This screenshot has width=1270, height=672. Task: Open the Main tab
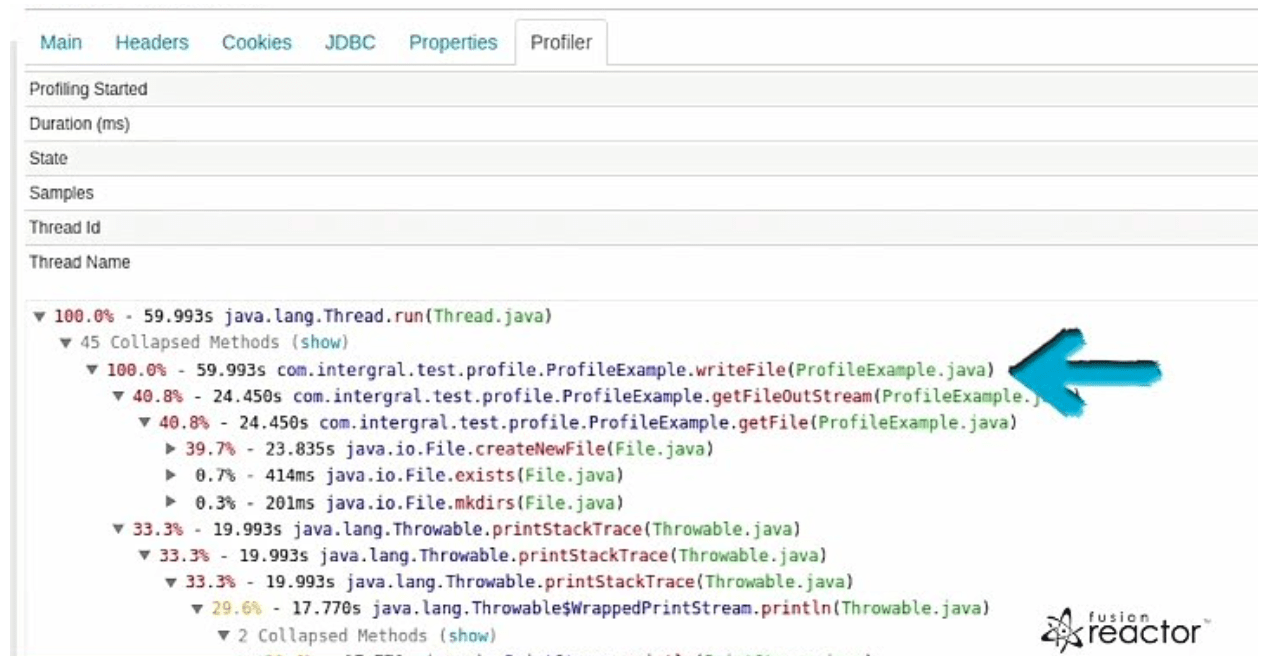point(61,43)
